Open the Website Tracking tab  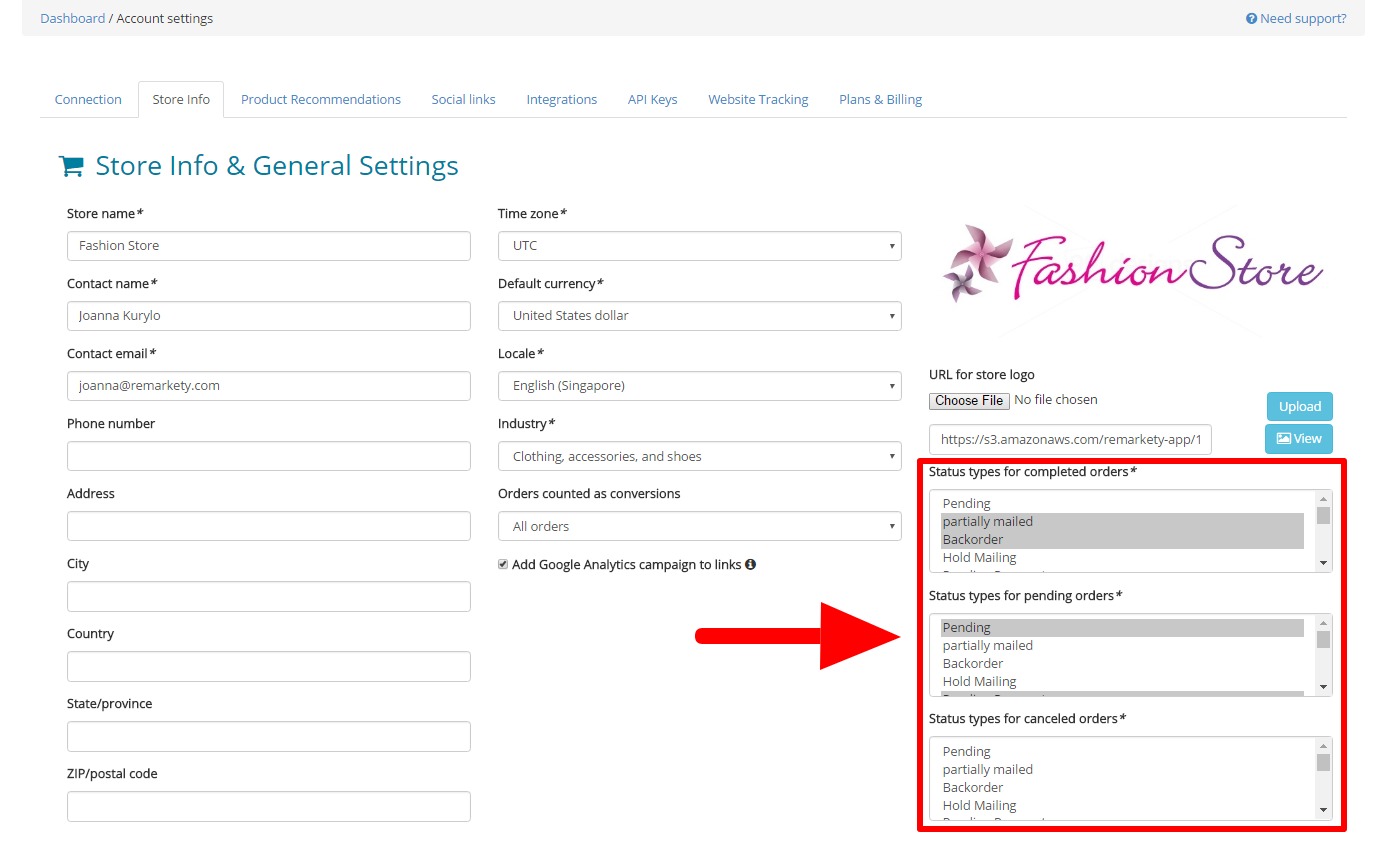[x=758, y=99]
